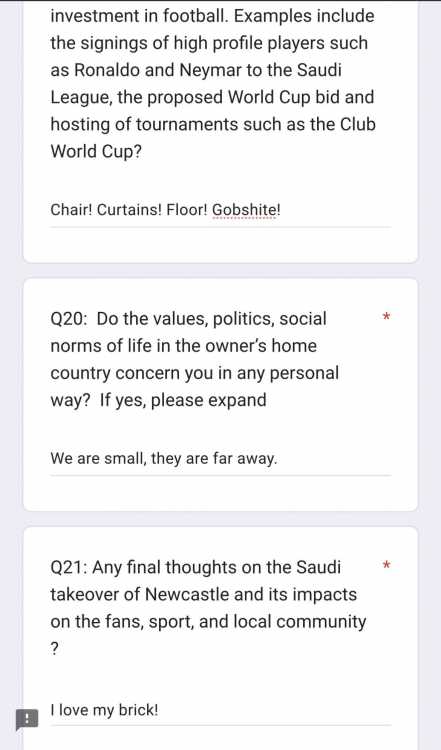Click "If yes, please expand" in Q20
Image resolution: width=441 pixels, height=750 pixels.
(183, 400)
